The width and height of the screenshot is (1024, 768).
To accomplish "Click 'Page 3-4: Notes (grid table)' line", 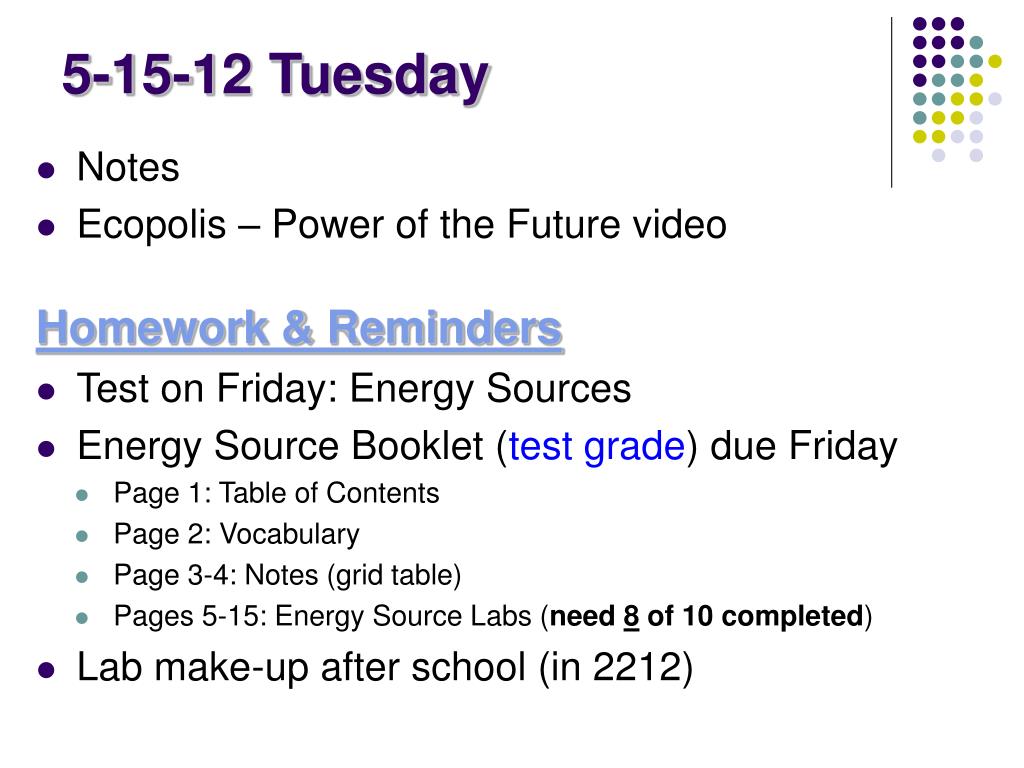I will [x=287, y=575].
